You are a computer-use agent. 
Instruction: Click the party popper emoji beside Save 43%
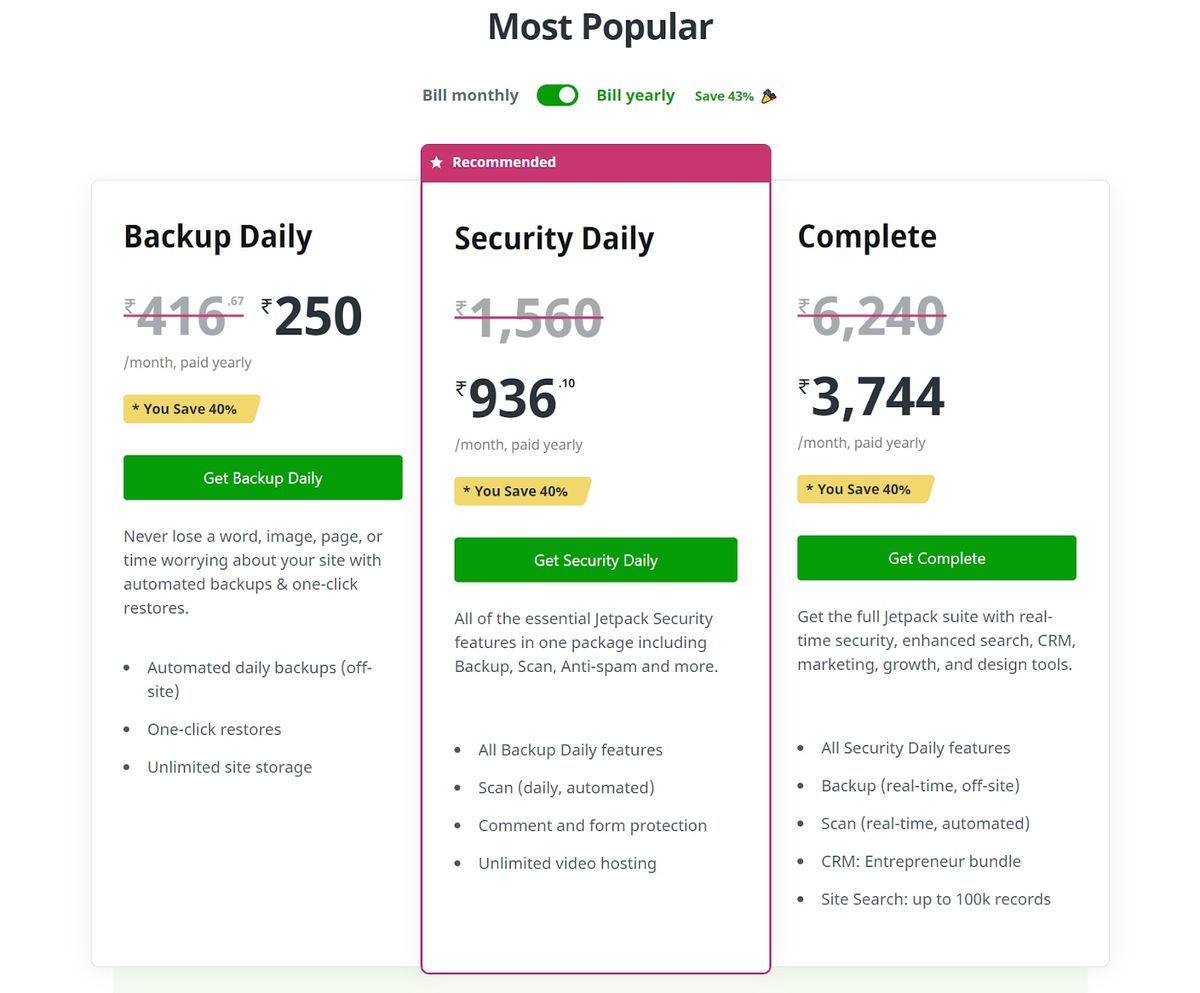pyautogui.click(x=768, y=95)
